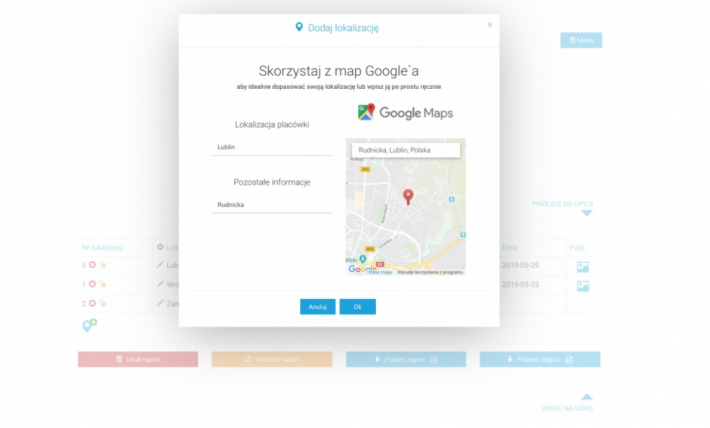The height and width of the screenshot is (428, 710).
Task: Confirm location with the Ok button
Action: click(357, 307)
